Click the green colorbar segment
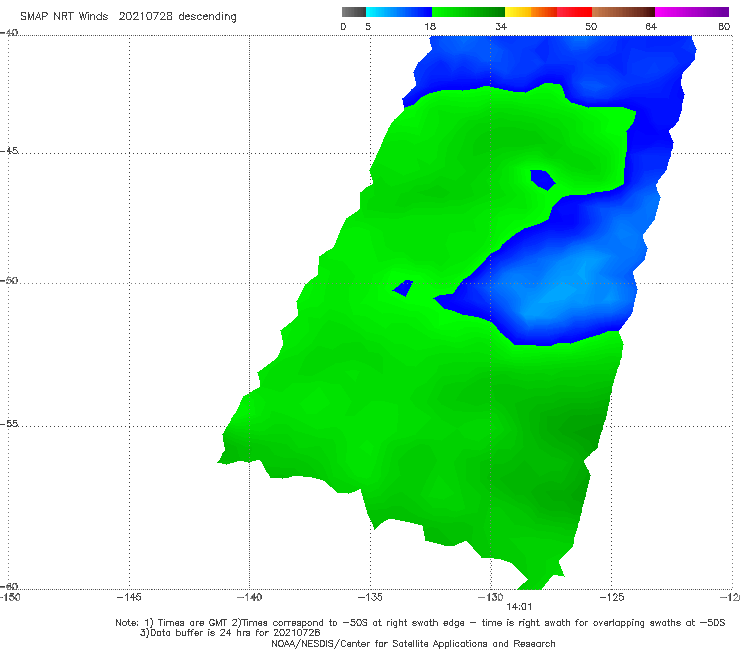The height and width of the screenshot is (650, 740). click(468, 12)
